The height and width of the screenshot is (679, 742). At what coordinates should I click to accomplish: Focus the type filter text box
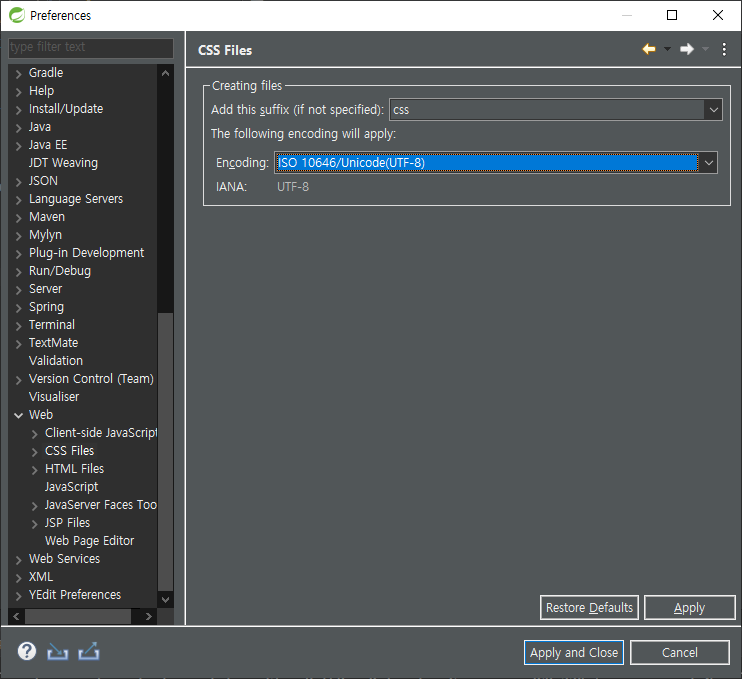coord(91,47)
